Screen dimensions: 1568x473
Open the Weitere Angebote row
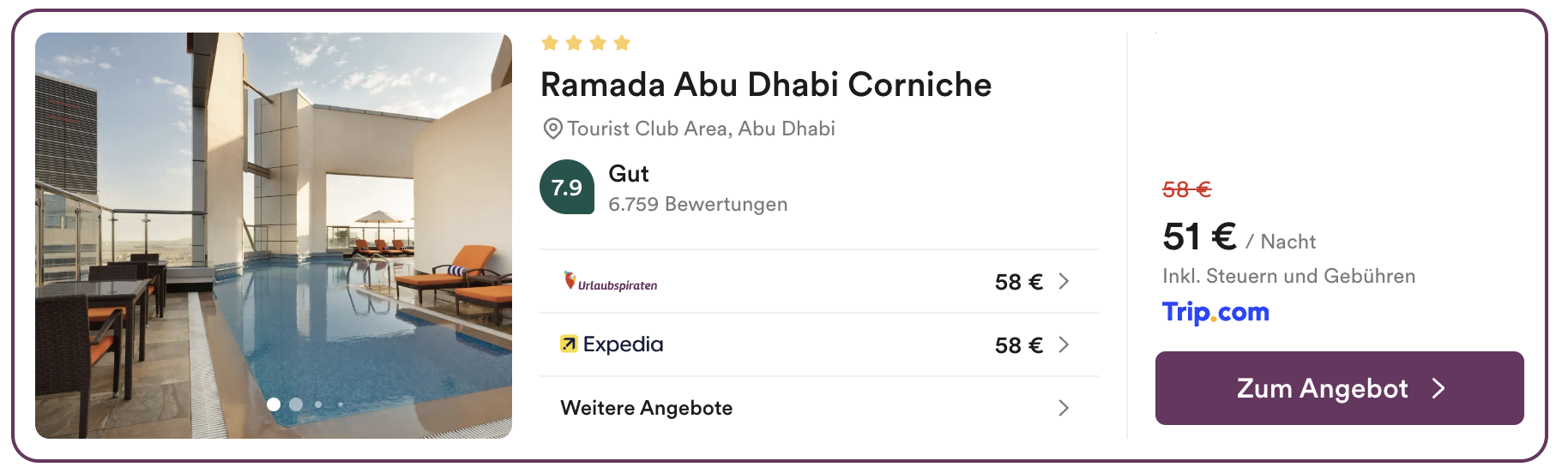coord(819,408)
